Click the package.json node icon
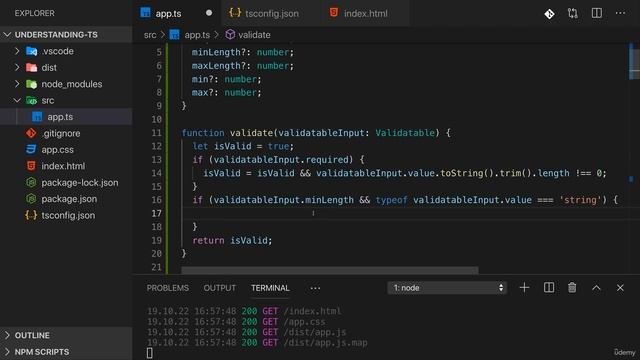This screenshot has height=360, width=640. tap(31, 199)
